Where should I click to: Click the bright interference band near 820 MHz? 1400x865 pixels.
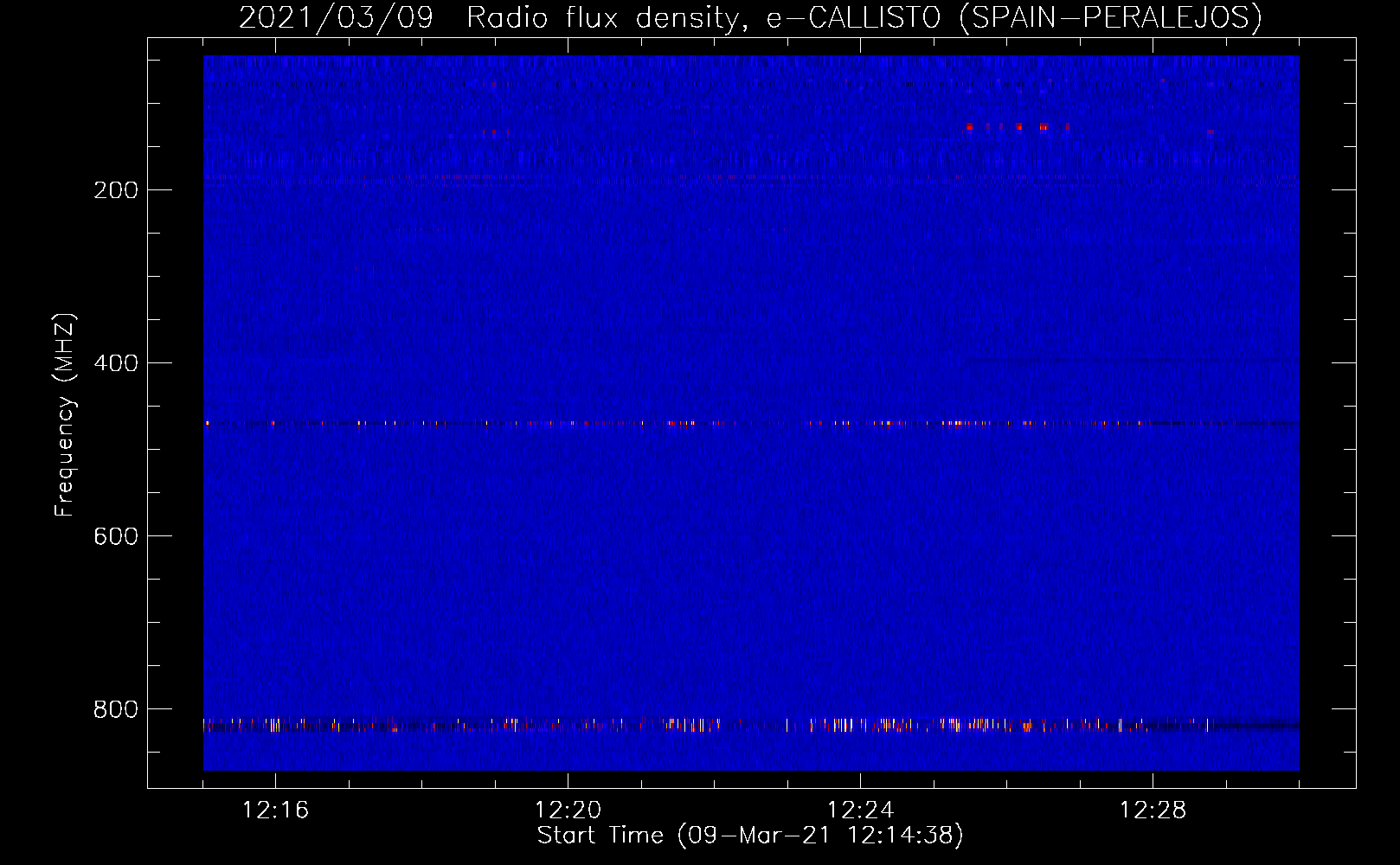pyautogui.click(x=751, y=725)
